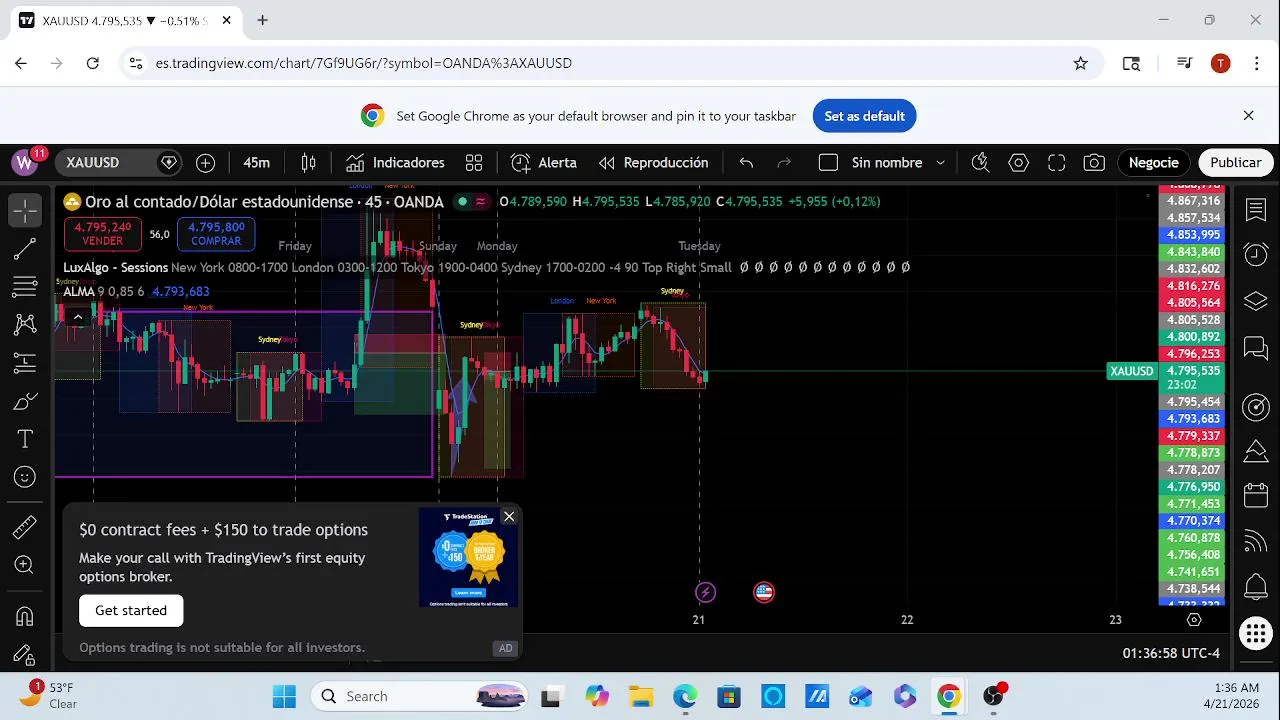Create an Alerta

(x=543, y=162)
